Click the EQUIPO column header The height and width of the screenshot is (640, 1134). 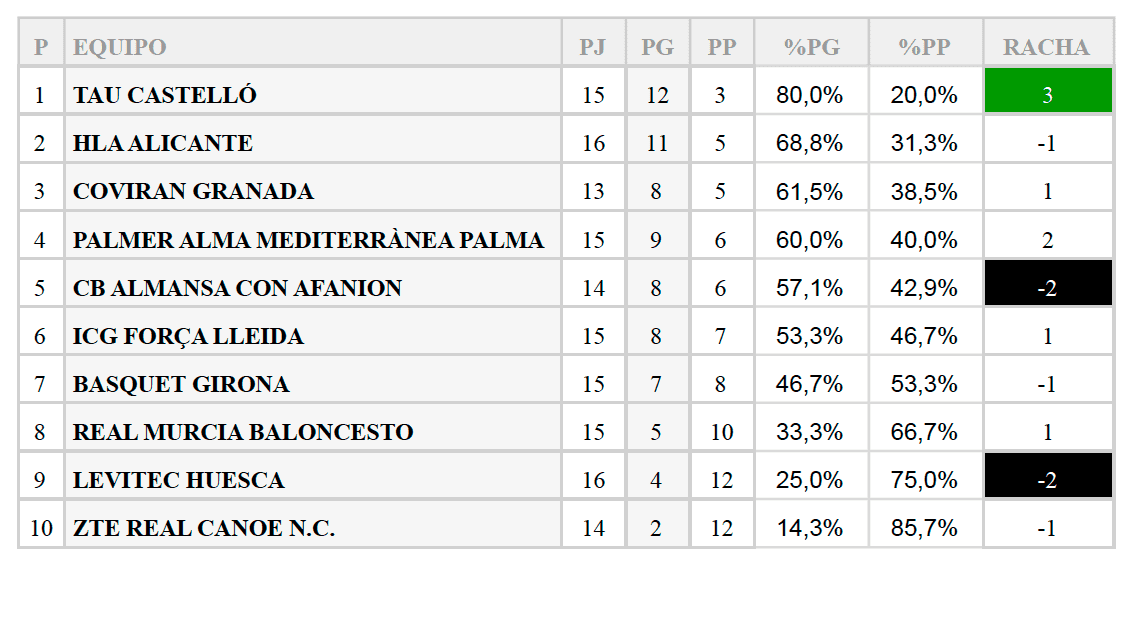point(120,47)
